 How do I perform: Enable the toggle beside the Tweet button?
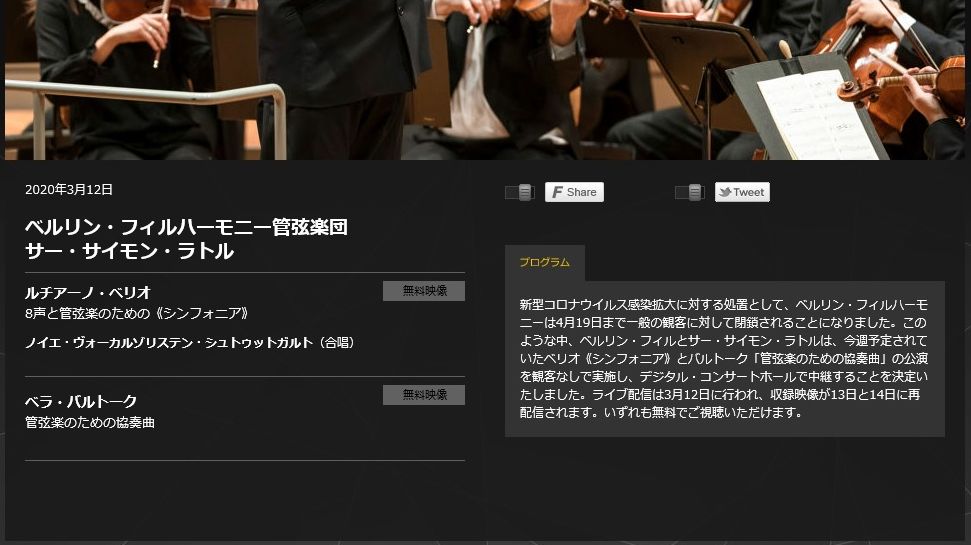(x=689, y=192)
